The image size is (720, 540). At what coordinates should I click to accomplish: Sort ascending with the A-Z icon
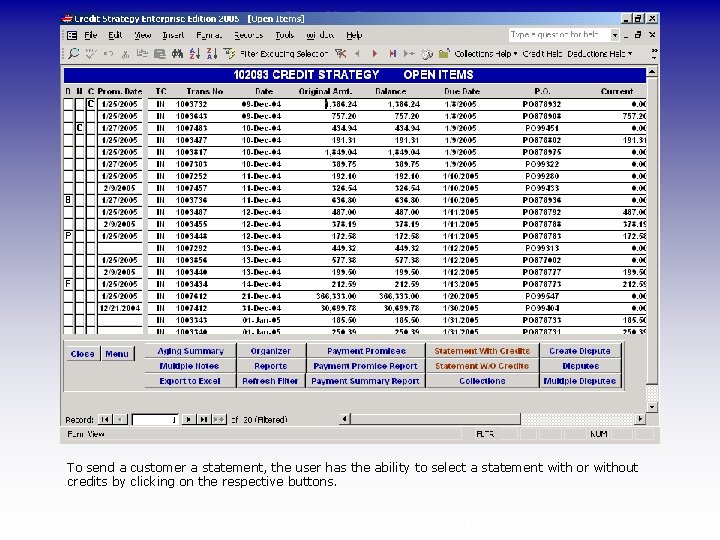[x=195, y=54]
